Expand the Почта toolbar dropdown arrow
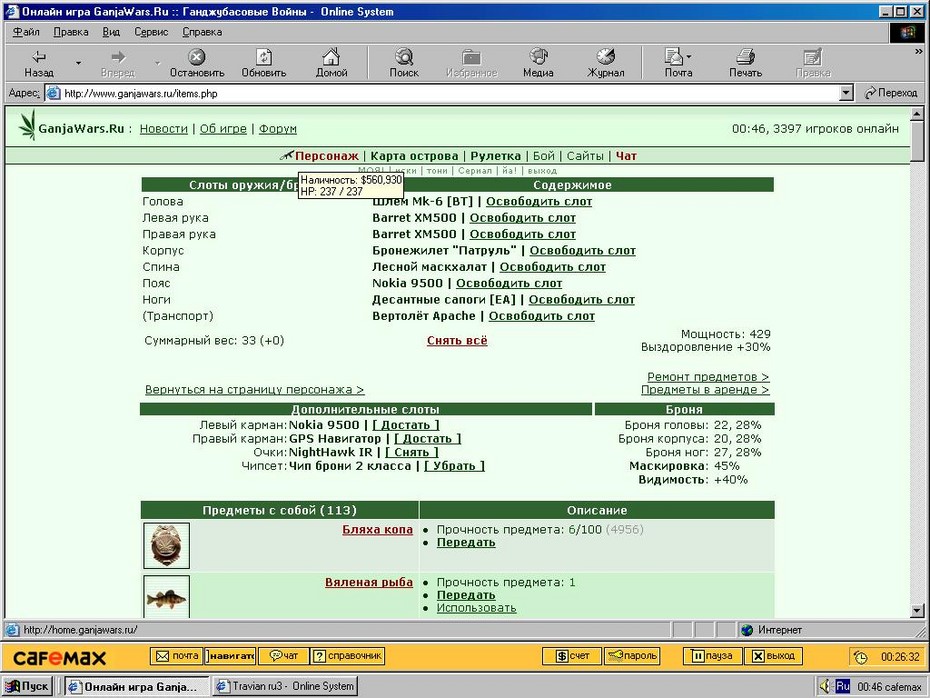This screenshot has width=930, height=698. (x=689, y=57)
